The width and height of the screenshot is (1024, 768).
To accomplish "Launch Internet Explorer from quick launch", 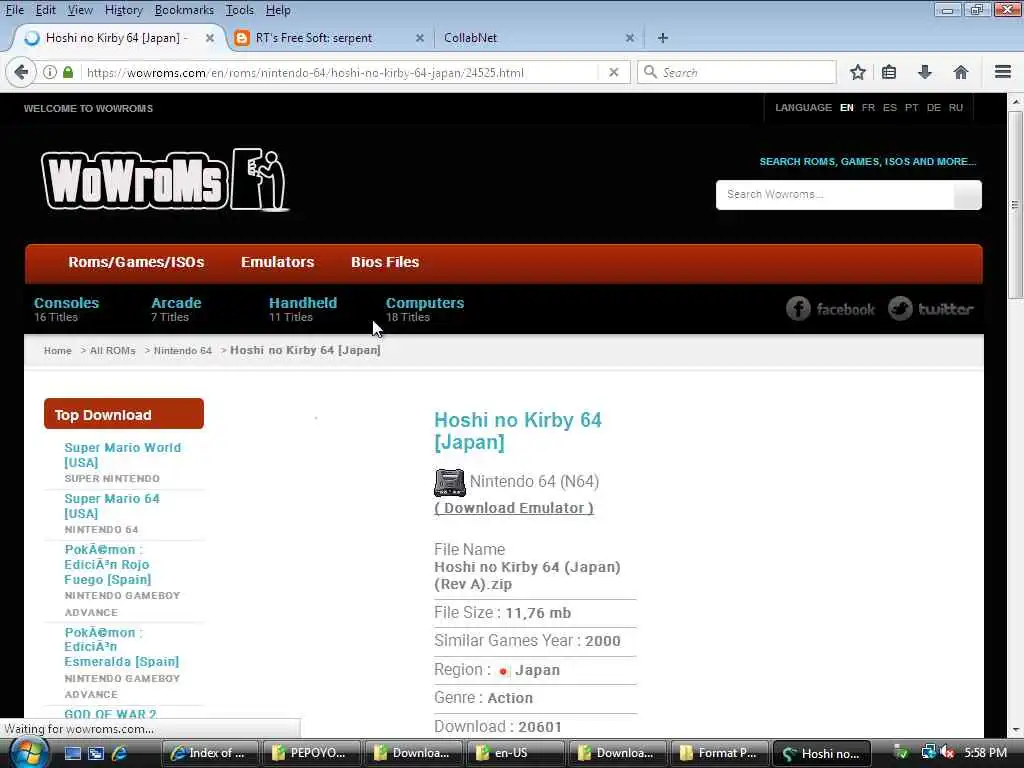I will 120,753.
